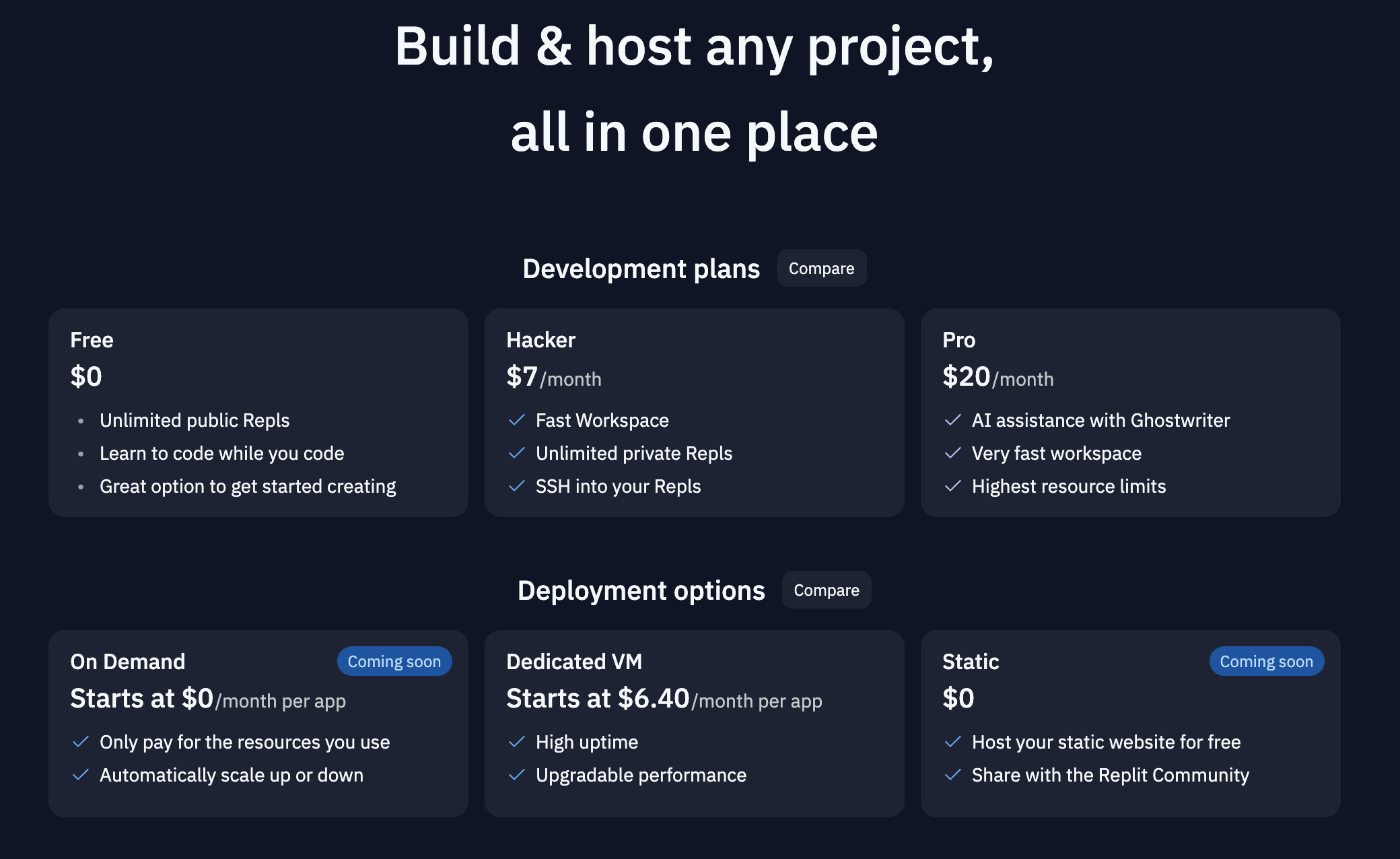Click Coming soon badge on Static card
1400x859 pixels.
[1266, 662]
